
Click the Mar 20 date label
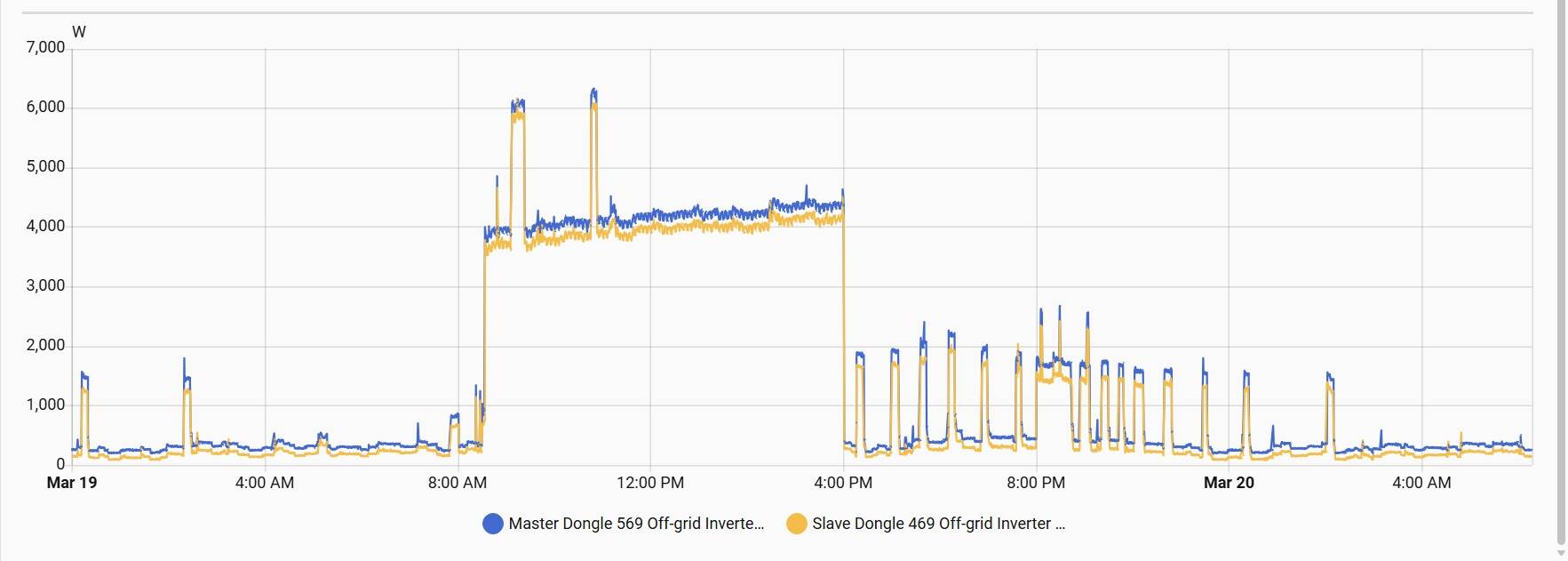(x=1229, y=483)
